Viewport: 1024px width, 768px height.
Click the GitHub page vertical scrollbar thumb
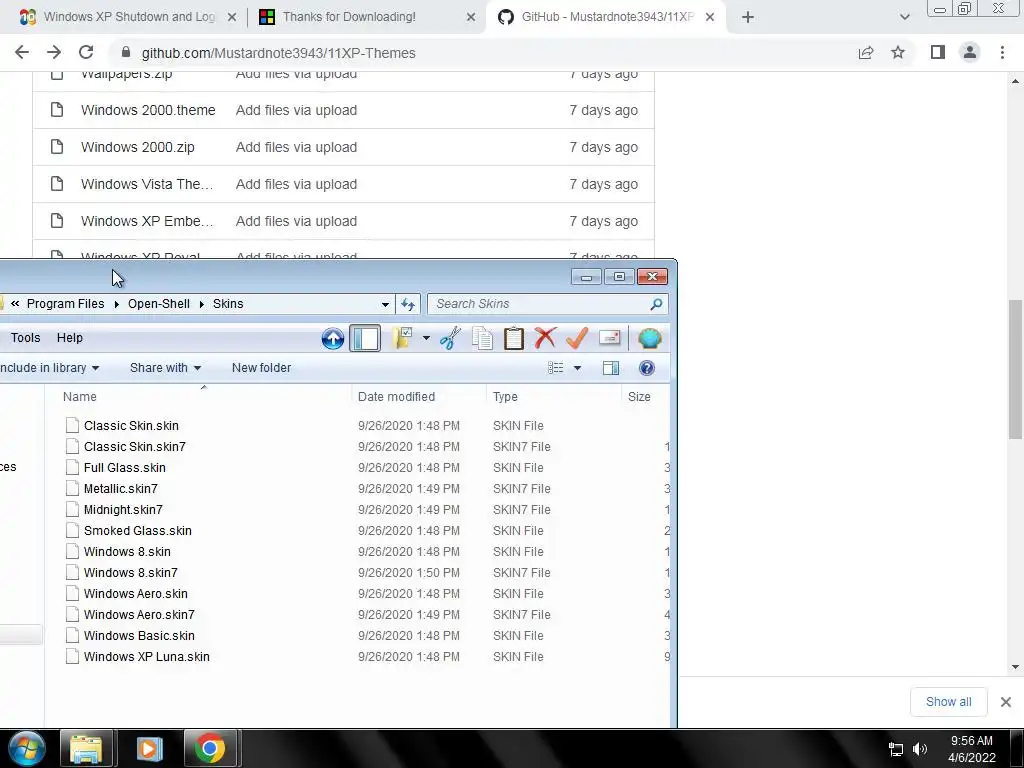coord(1015,370)
